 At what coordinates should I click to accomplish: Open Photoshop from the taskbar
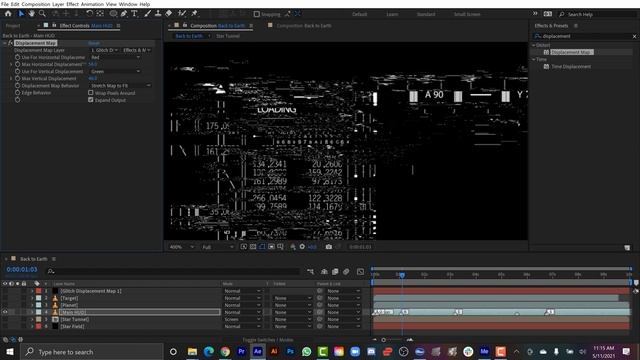pyautogui.click(x=290, y=351)
